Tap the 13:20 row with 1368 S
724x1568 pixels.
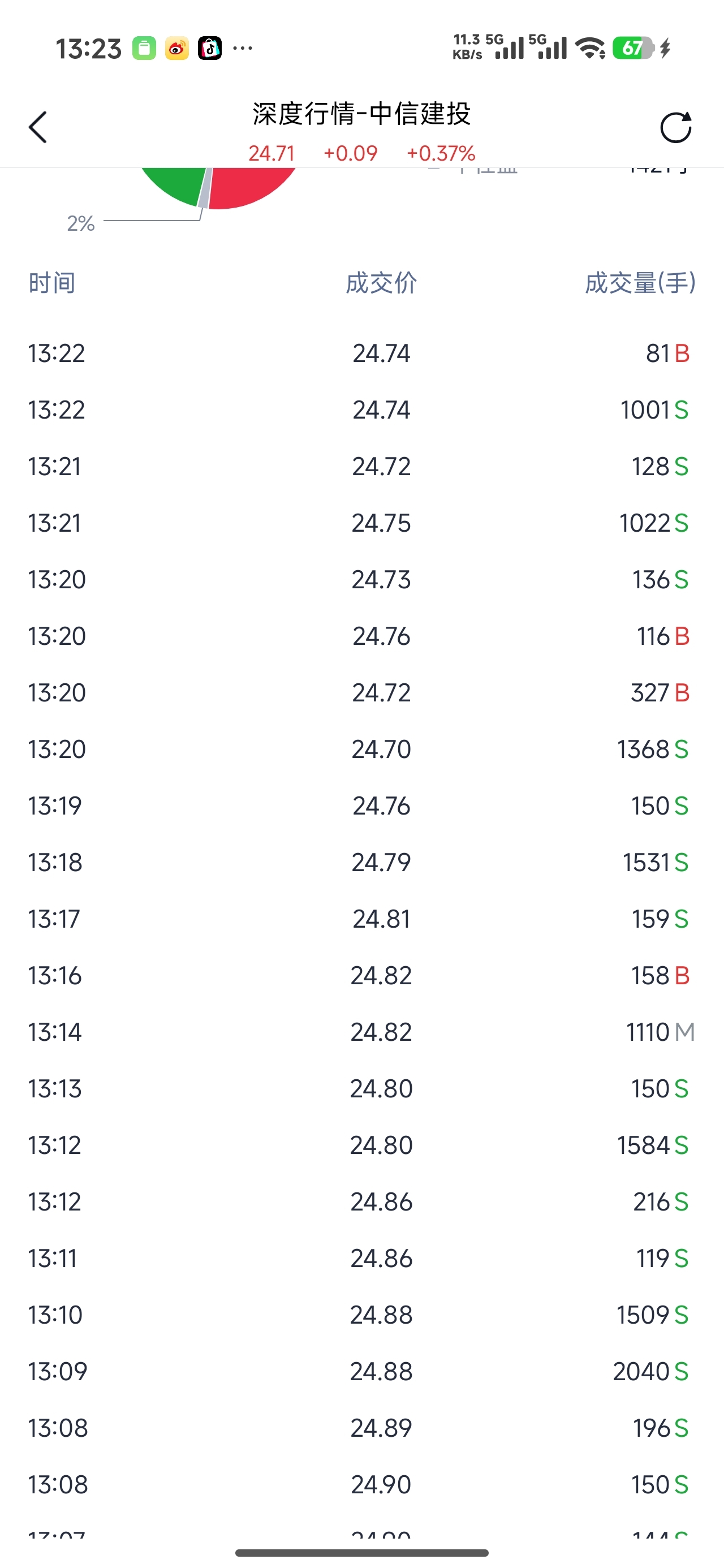(x=361, y=749)
